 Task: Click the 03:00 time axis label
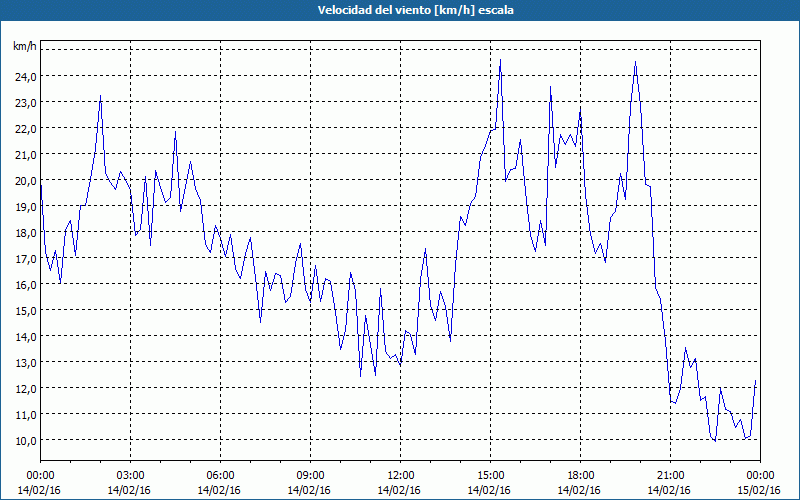(131, 476)
